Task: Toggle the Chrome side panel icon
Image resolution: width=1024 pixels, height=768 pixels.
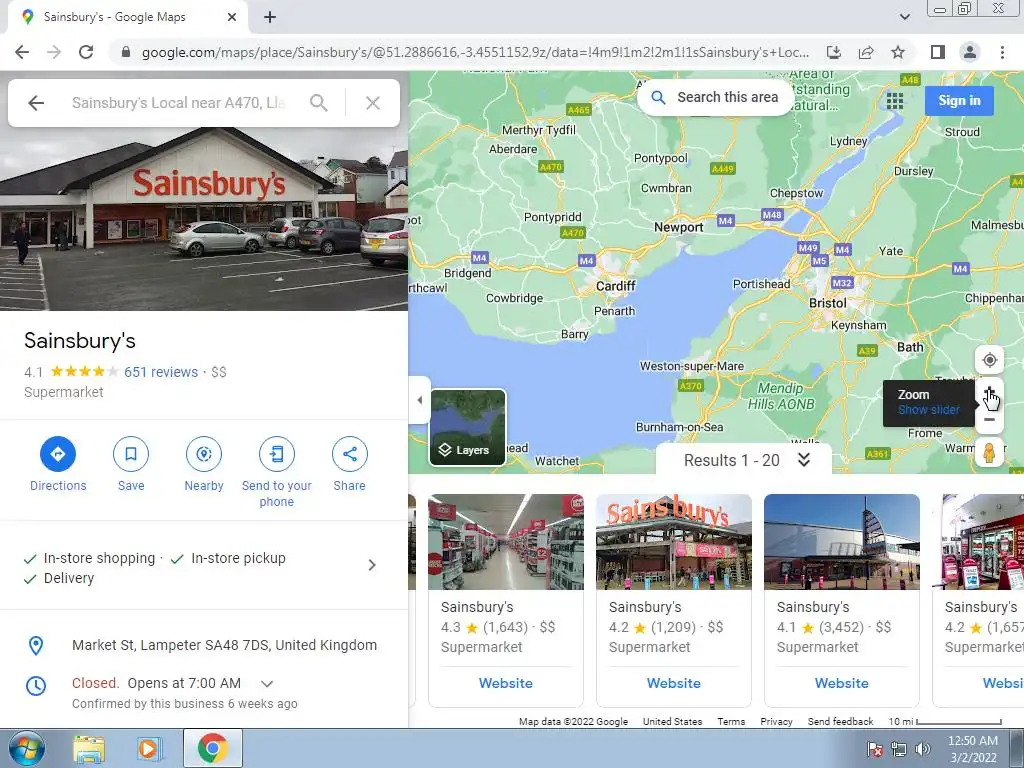Action: [938, 52]
